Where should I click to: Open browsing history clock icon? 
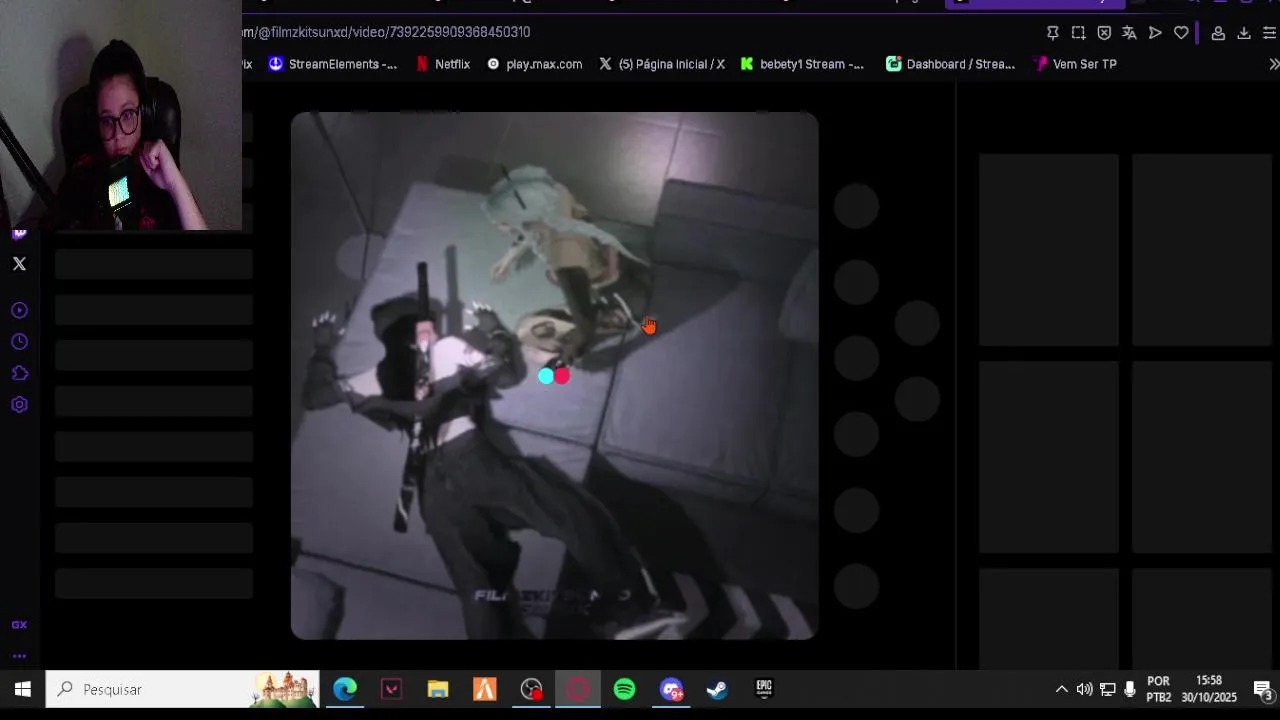(19, 342)
